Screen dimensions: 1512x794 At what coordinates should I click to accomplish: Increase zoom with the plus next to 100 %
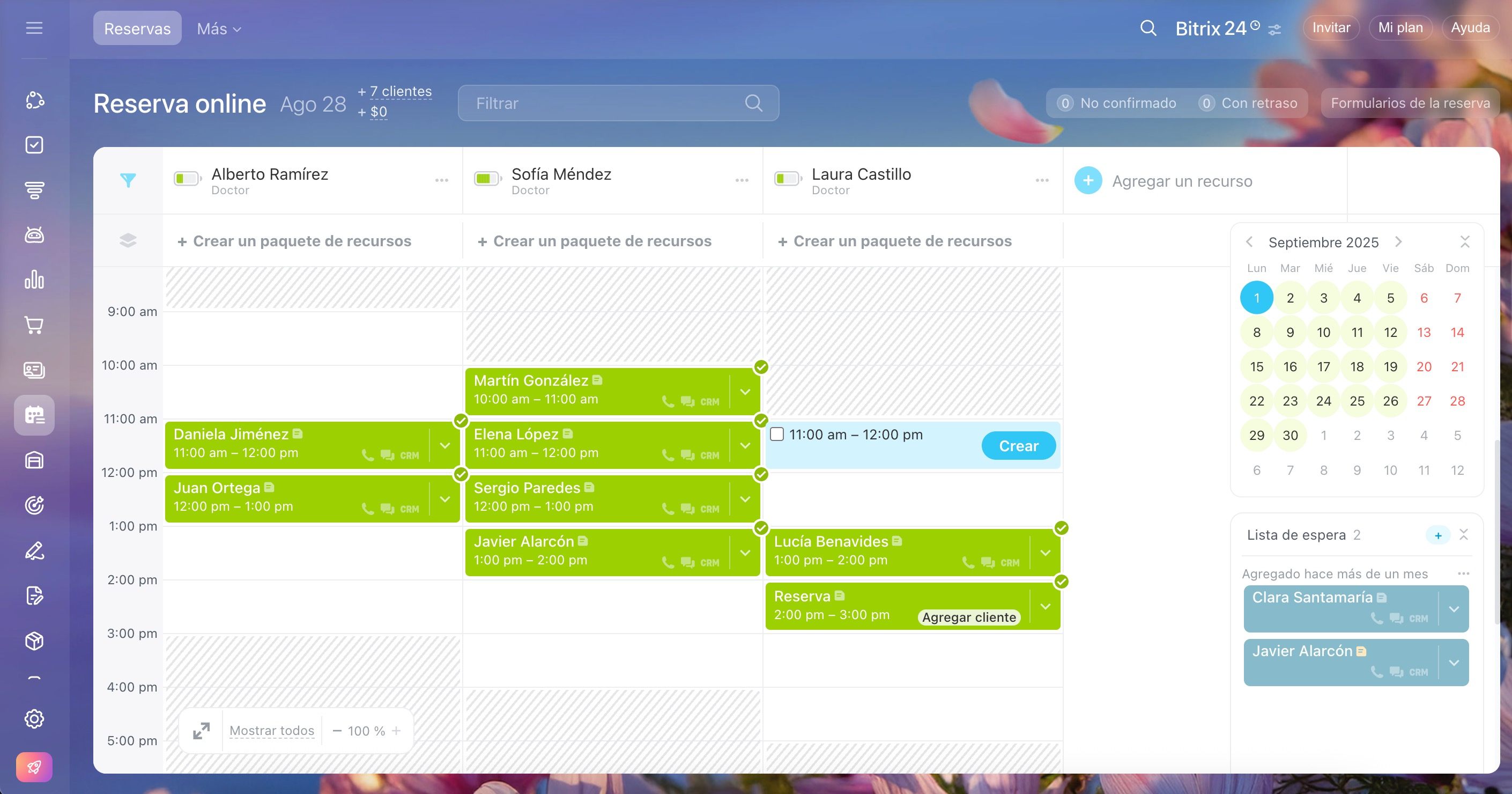[396, 731]
